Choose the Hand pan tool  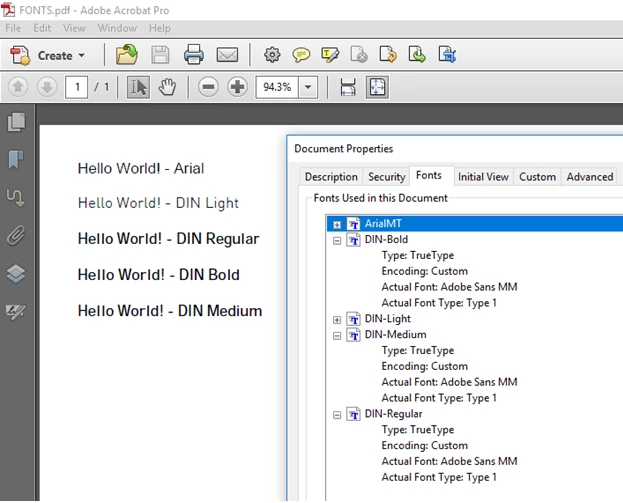(167, 87)
